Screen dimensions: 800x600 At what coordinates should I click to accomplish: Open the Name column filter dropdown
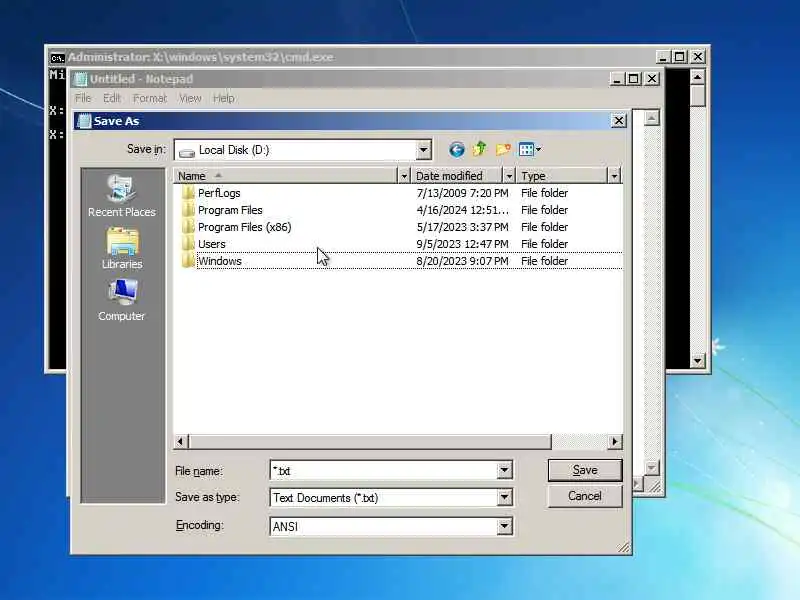[404, 176]
